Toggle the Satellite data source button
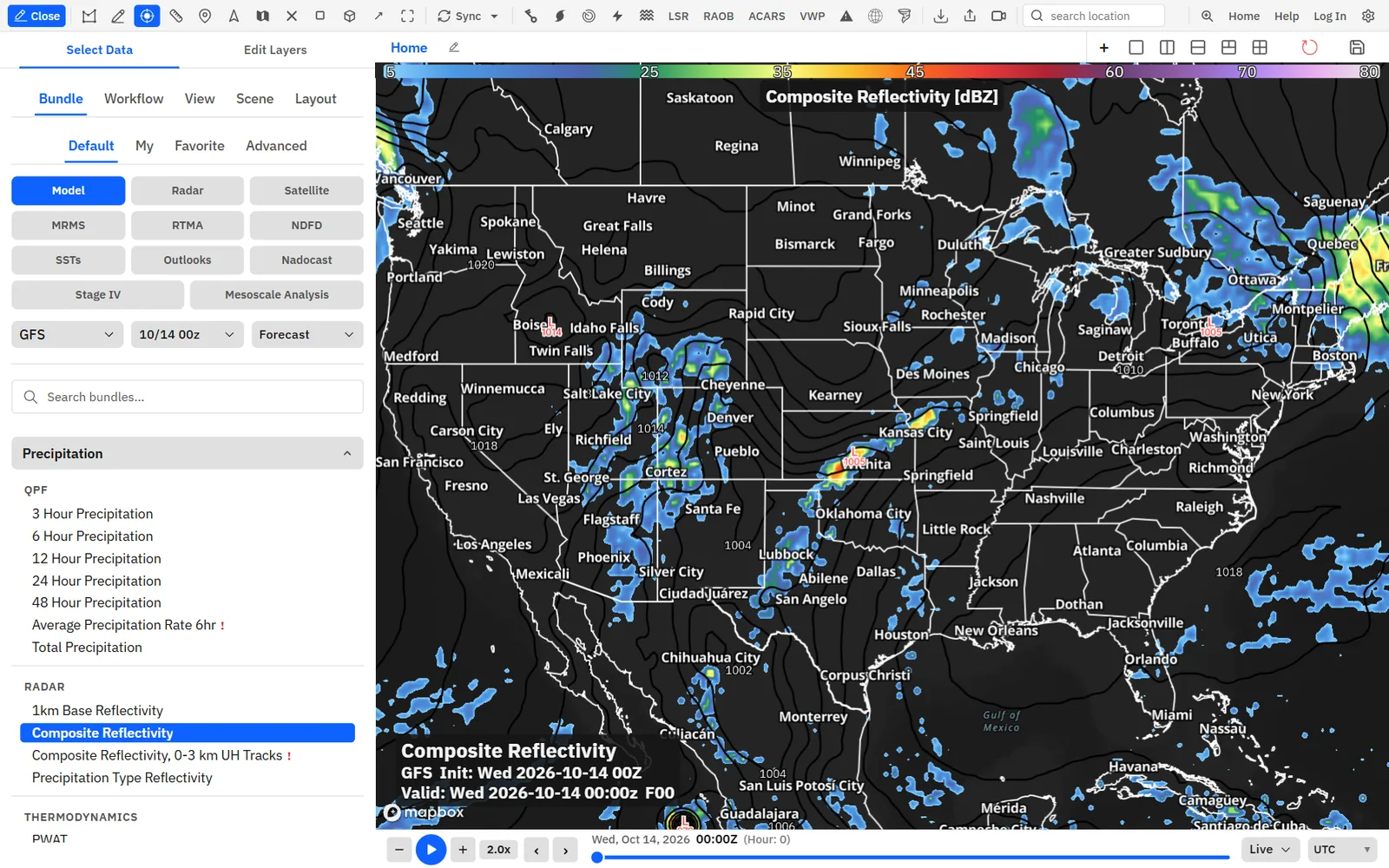 [x=306, y=190]
